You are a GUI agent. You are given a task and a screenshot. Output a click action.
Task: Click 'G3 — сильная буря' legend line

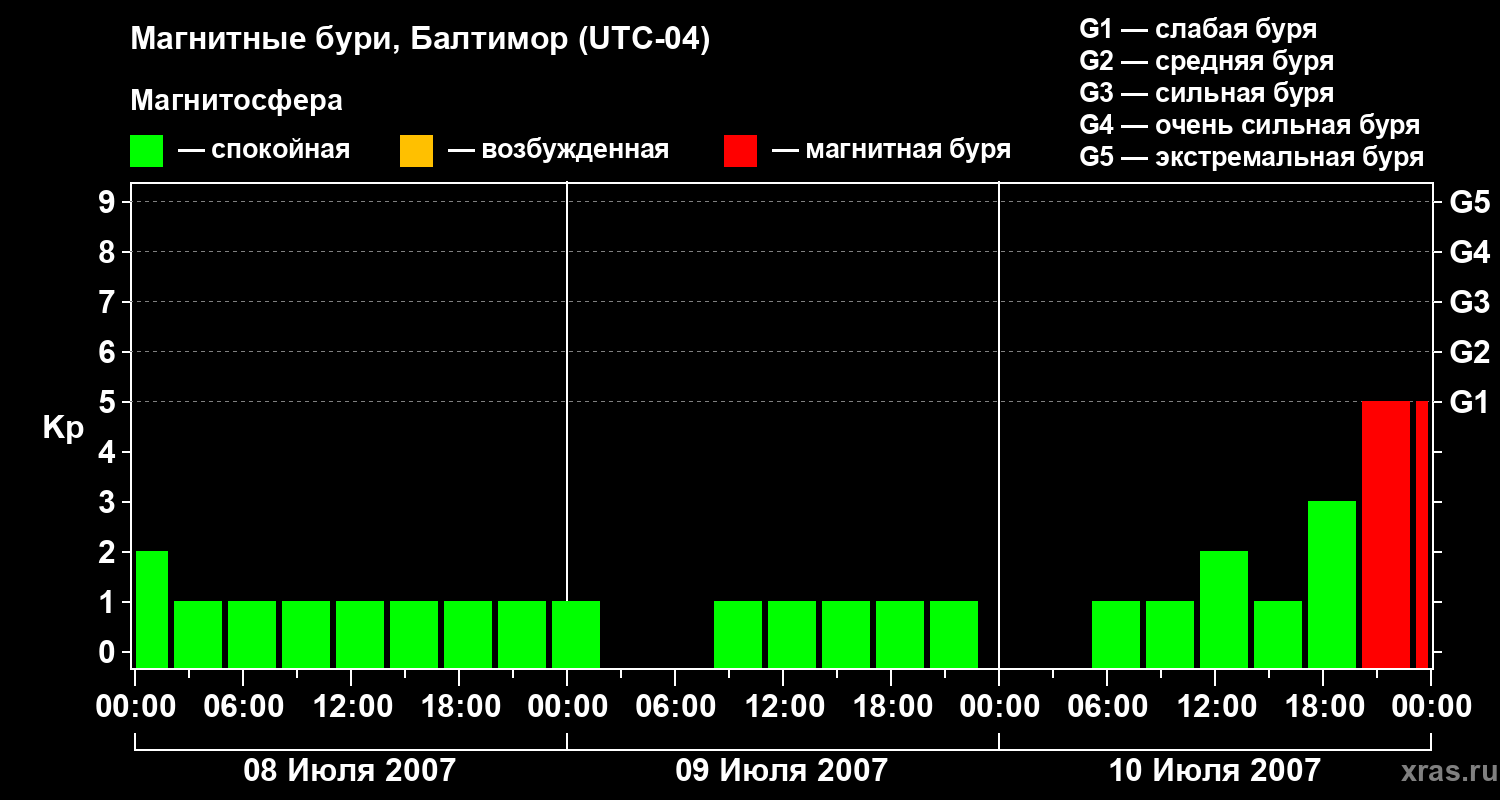tap(1207, 93)
